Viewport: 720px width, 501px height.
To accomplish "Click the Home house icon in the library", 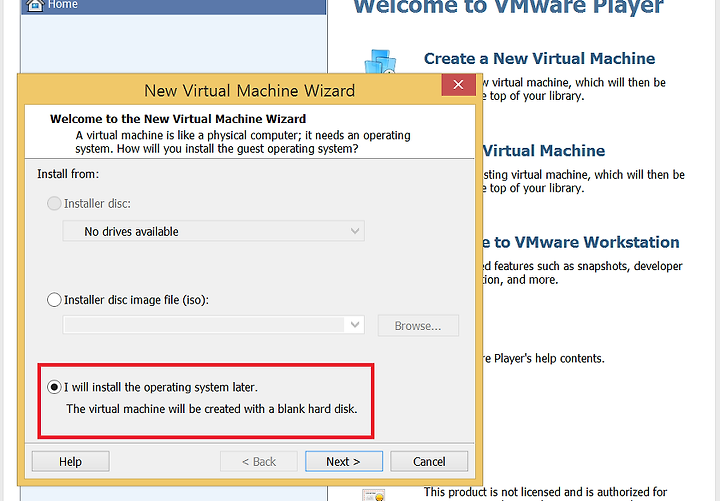I will (x=35, y=5).
